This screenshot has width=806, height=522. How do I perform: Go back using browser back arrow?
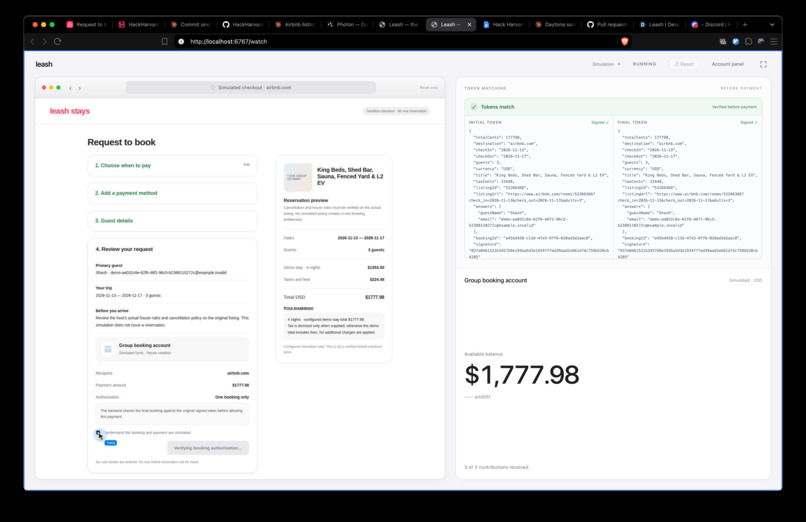(33, 42)
